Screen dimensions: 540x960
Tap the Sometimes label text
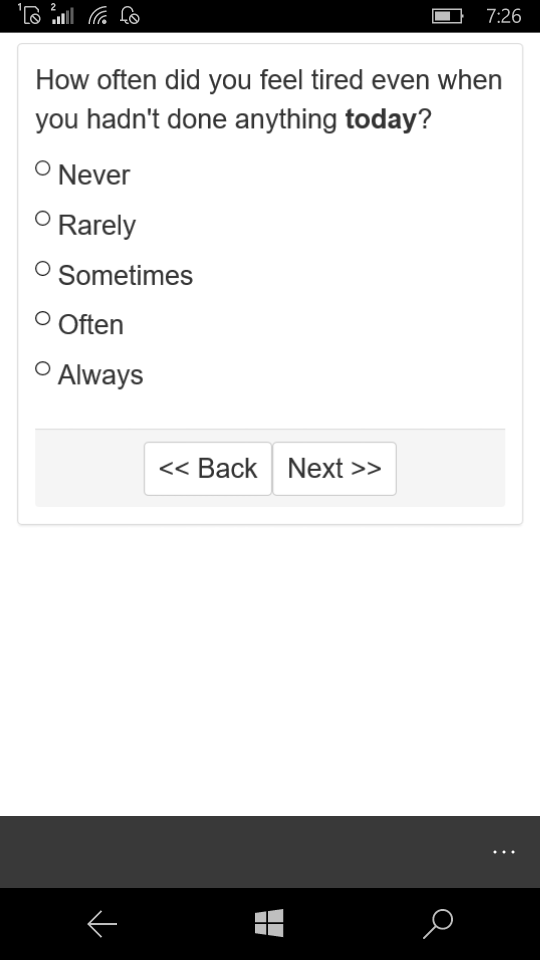click(126, 276)
